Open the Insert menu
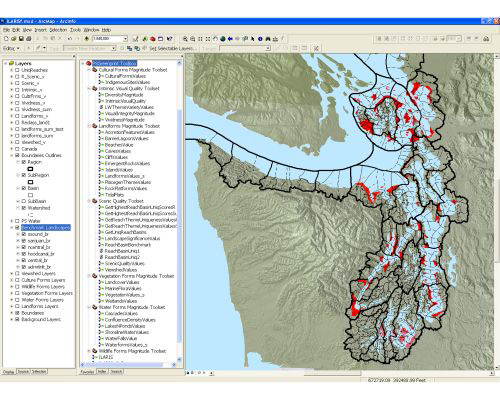The image size is (500, 400). point(41,30)
